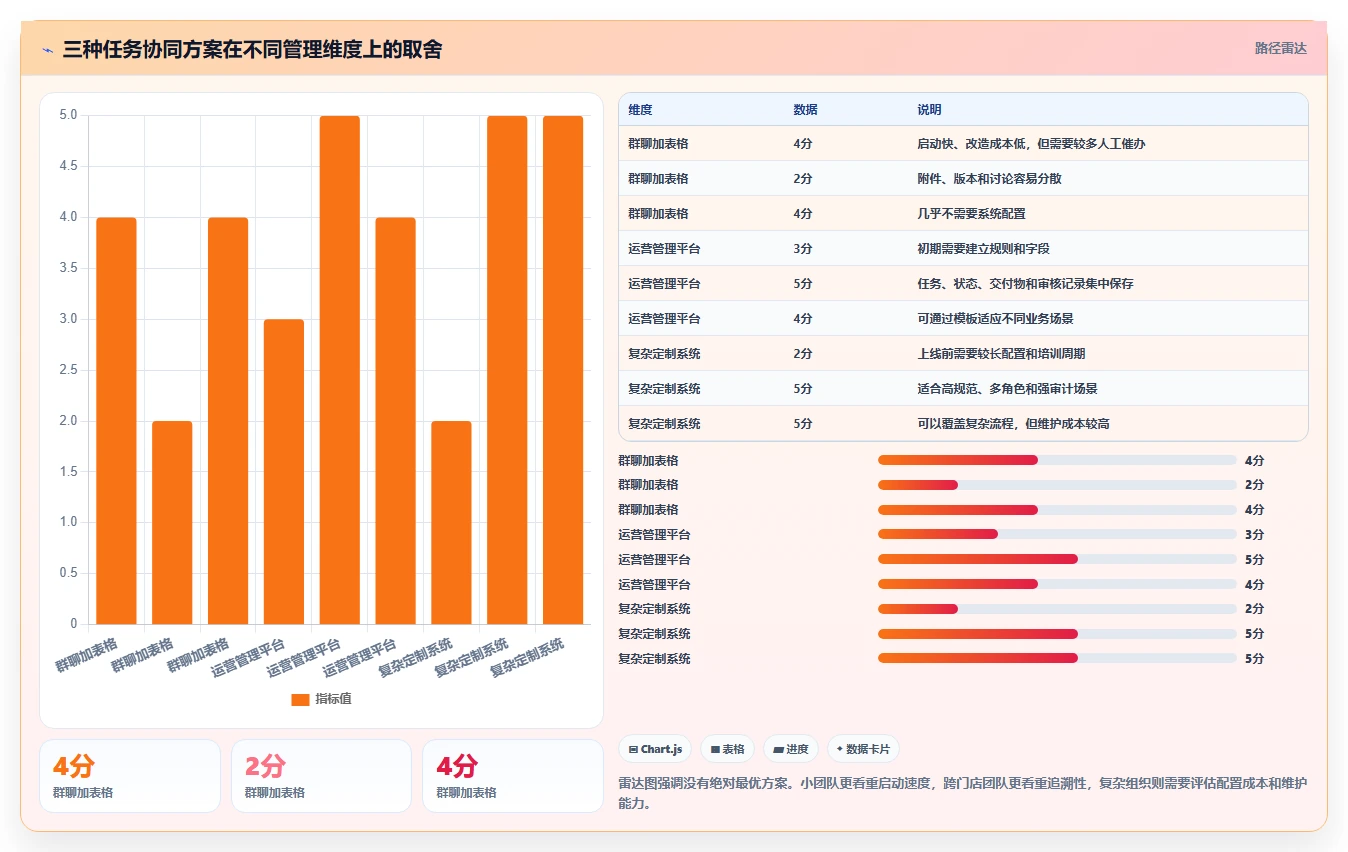Click the 运营管理平台 5分 progress bar
This screenshot has width=1348, height=852.
(x=1057, y=560)
